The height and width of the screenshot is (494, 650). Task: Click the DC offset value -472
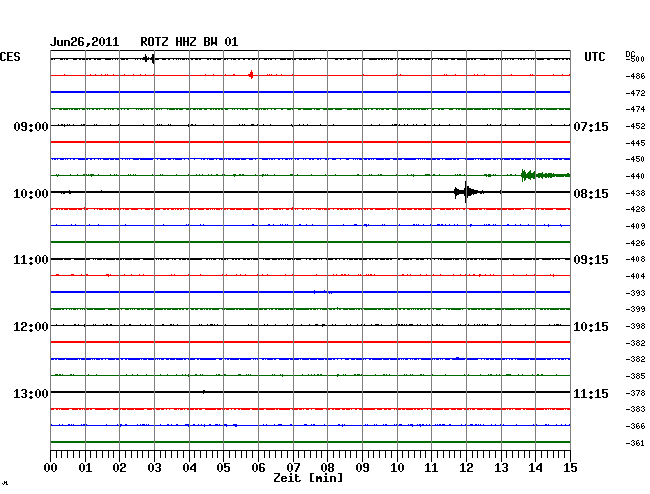point(635,93)
